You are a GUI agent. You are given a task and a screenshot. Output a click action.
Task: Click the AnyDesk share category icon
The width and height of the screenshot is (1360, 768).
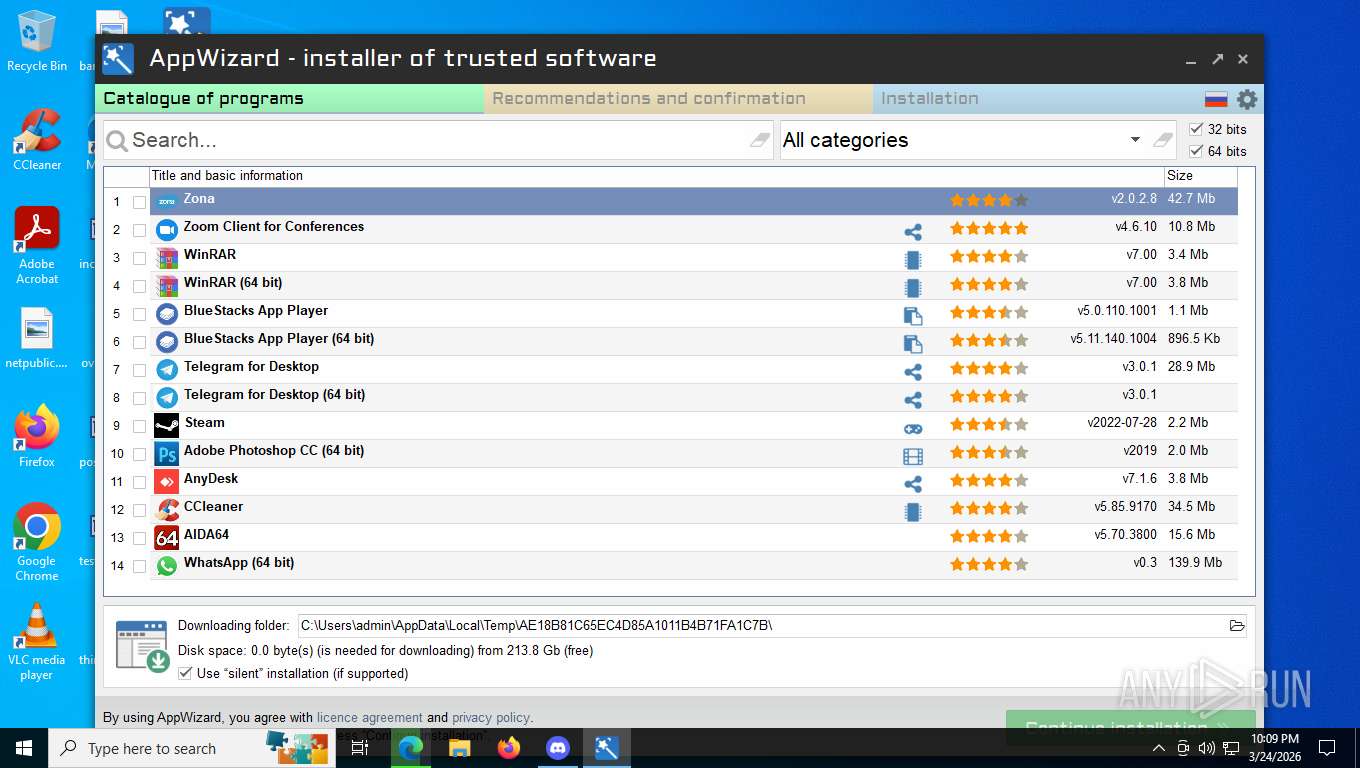913,484
